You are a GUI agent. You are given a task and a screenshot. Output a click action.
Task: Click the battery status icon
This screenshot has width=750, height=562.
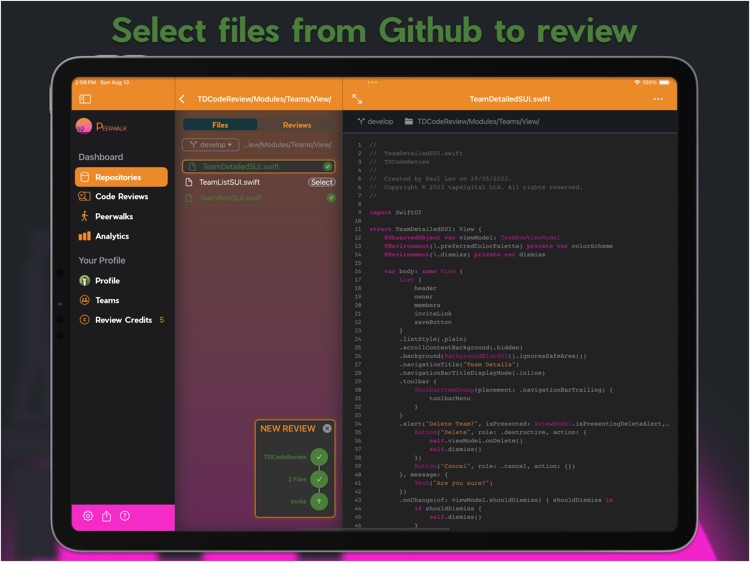tap(664, 82)
